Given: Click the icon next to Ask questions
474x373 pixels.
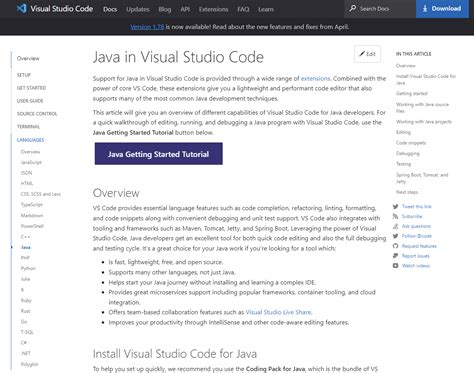Looking at the screenshot, I should point(395,226).
